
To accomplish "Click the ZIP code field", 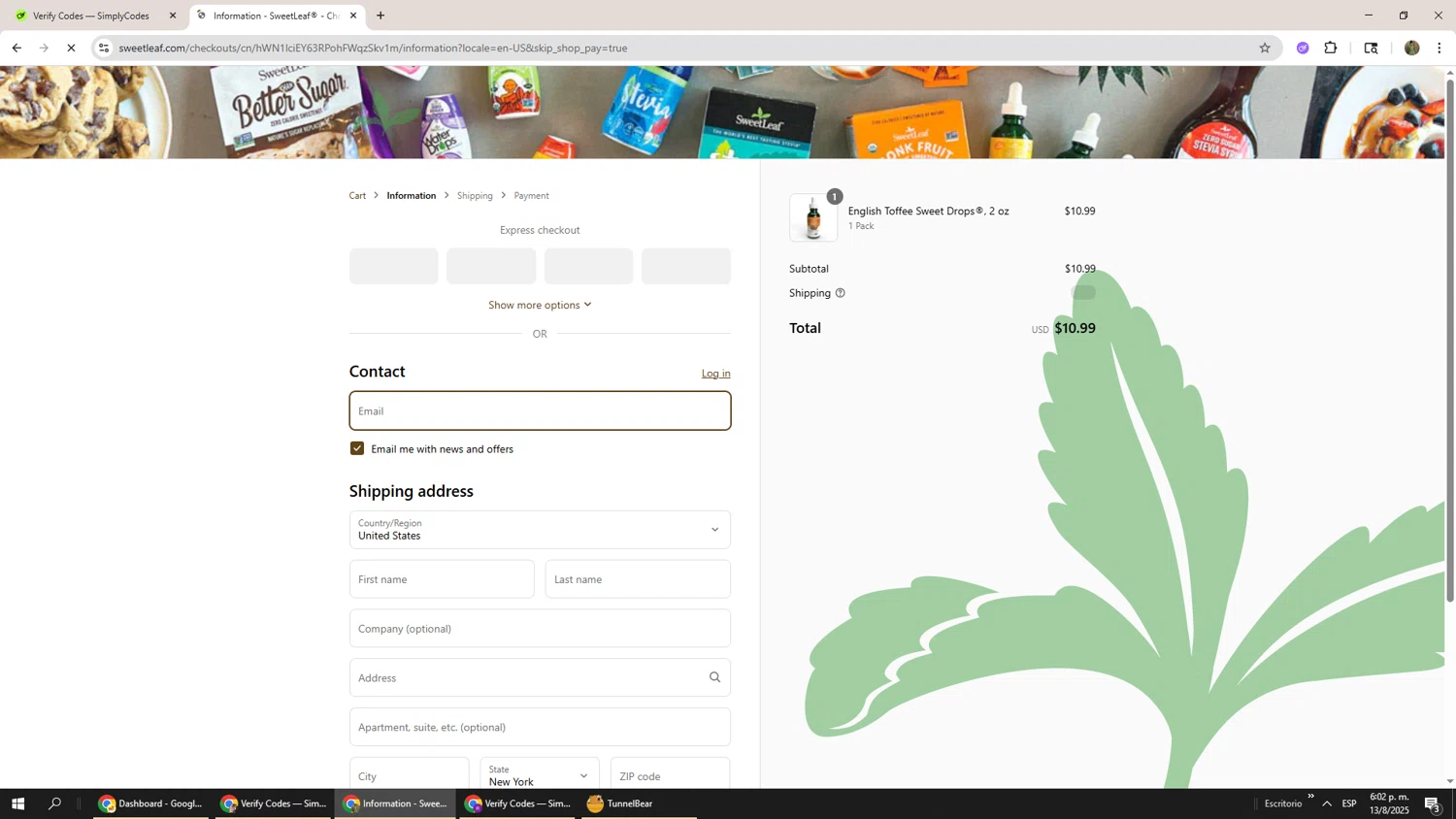I will [670, 775].
